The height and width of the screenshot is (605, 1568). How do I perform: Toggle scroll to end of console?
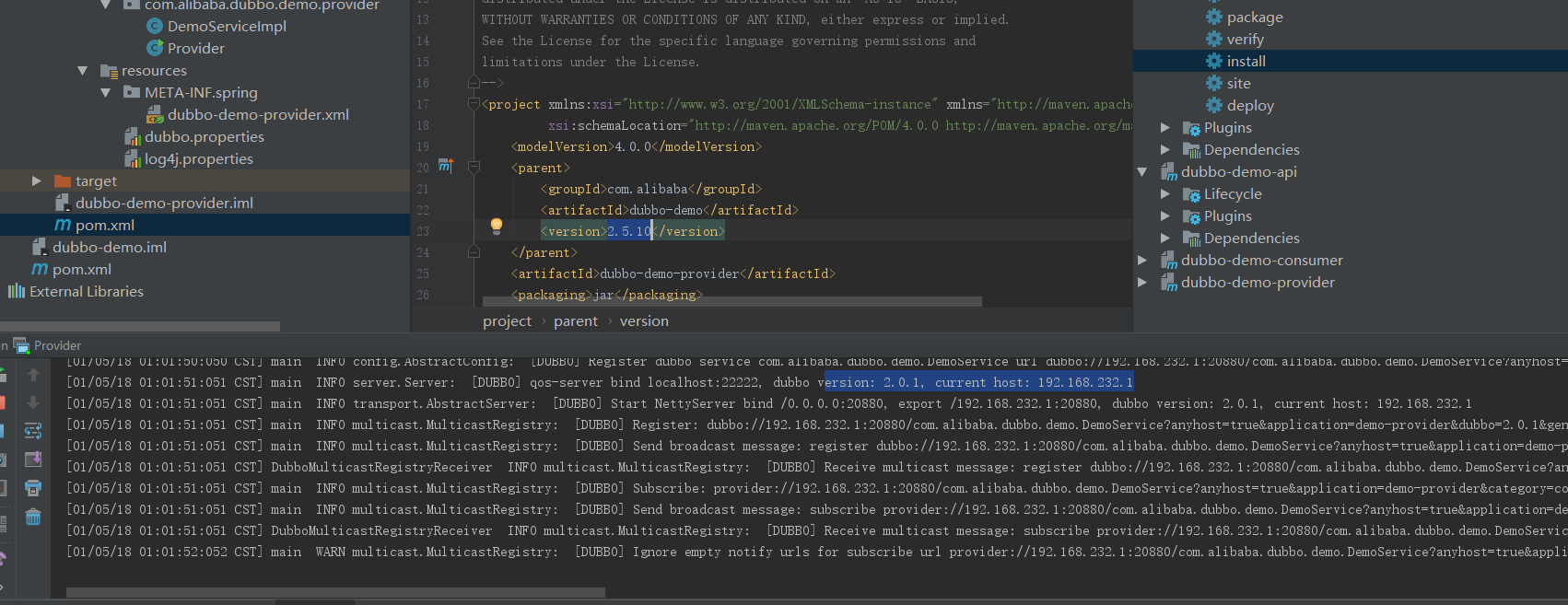tap(33, 460)
